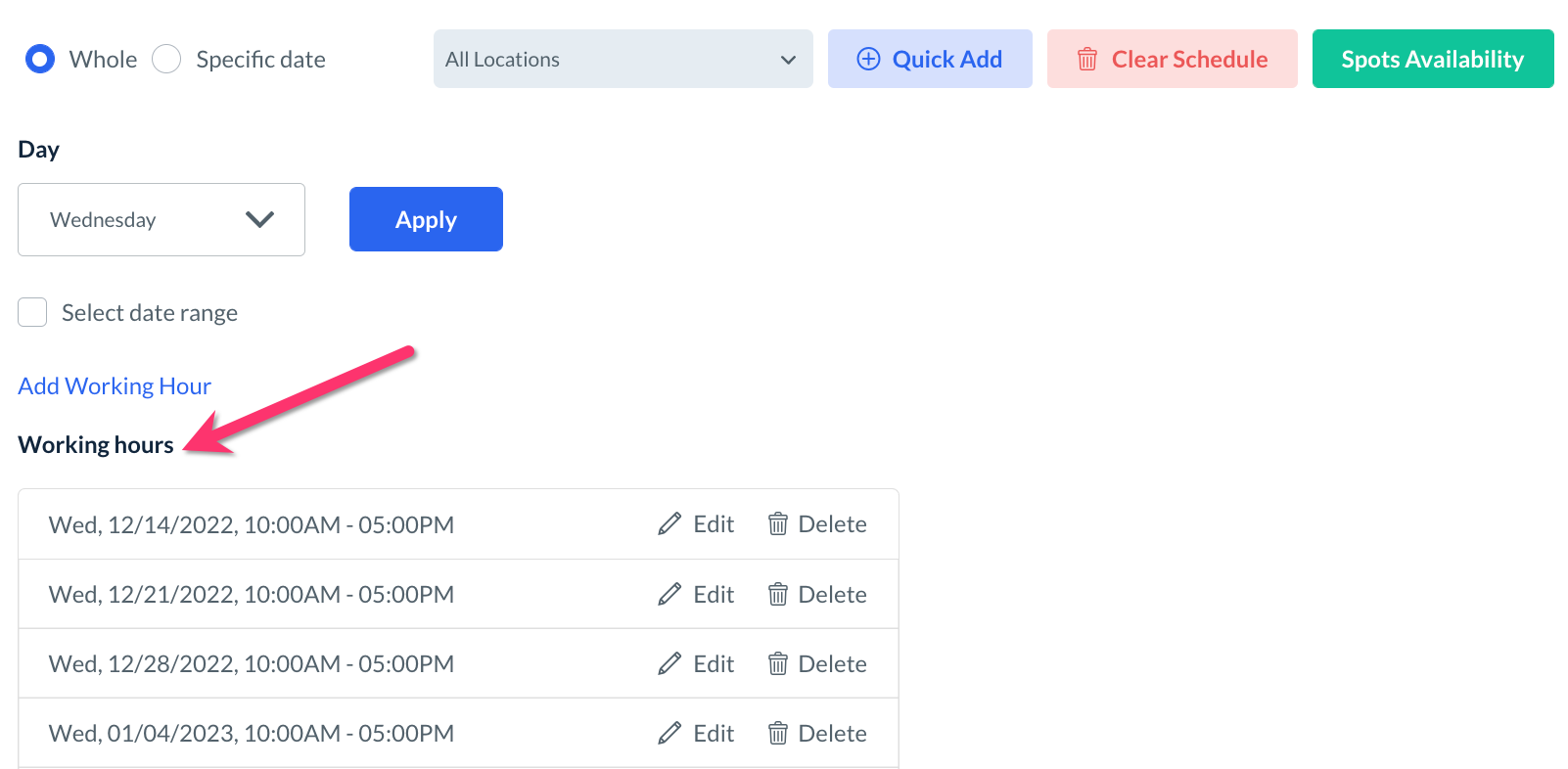Image resolution: width=1568 pixels, height=769 pixels.
Task: Click the trash icon for 12/14/2022 entry
Action: tap(778, 524)
